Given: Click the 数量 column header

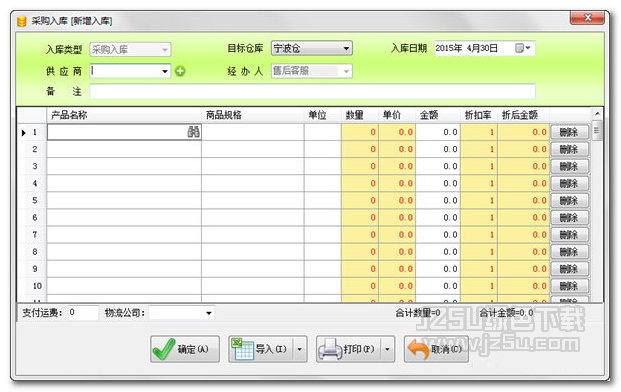Looking at the screenshot, I should pyautogui.click(x=360, y=115).
